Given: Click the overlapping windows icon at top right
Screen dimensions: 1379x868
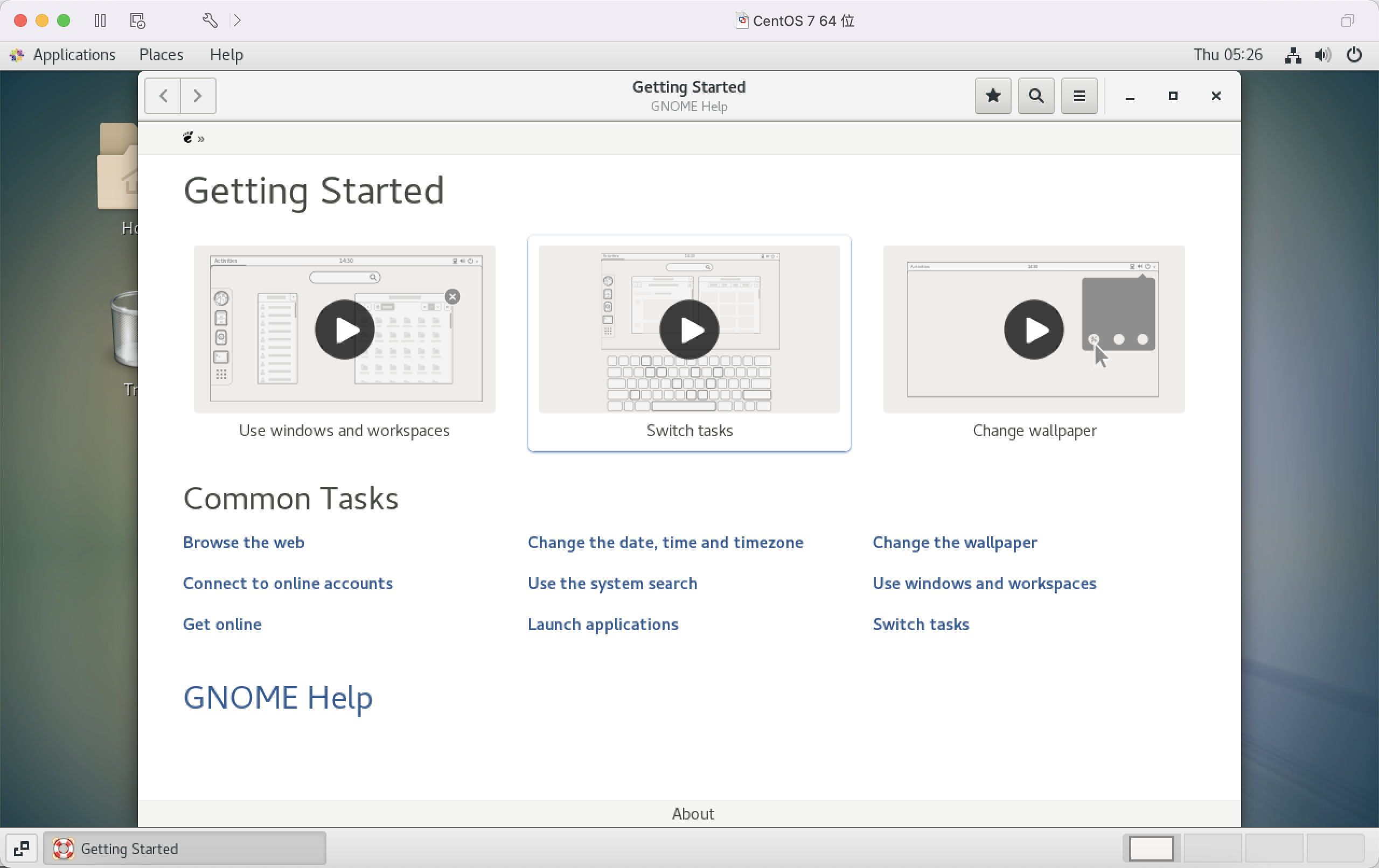Looking at the screenshot, I should (1348, 20).
